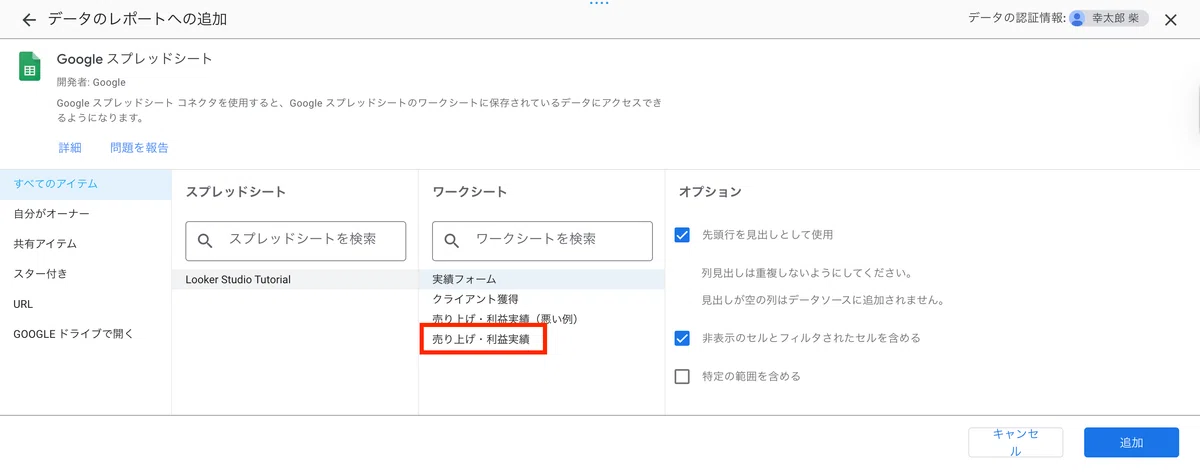Select URL in sidebar
This screenshot has height=474, width=1200.
86,304
